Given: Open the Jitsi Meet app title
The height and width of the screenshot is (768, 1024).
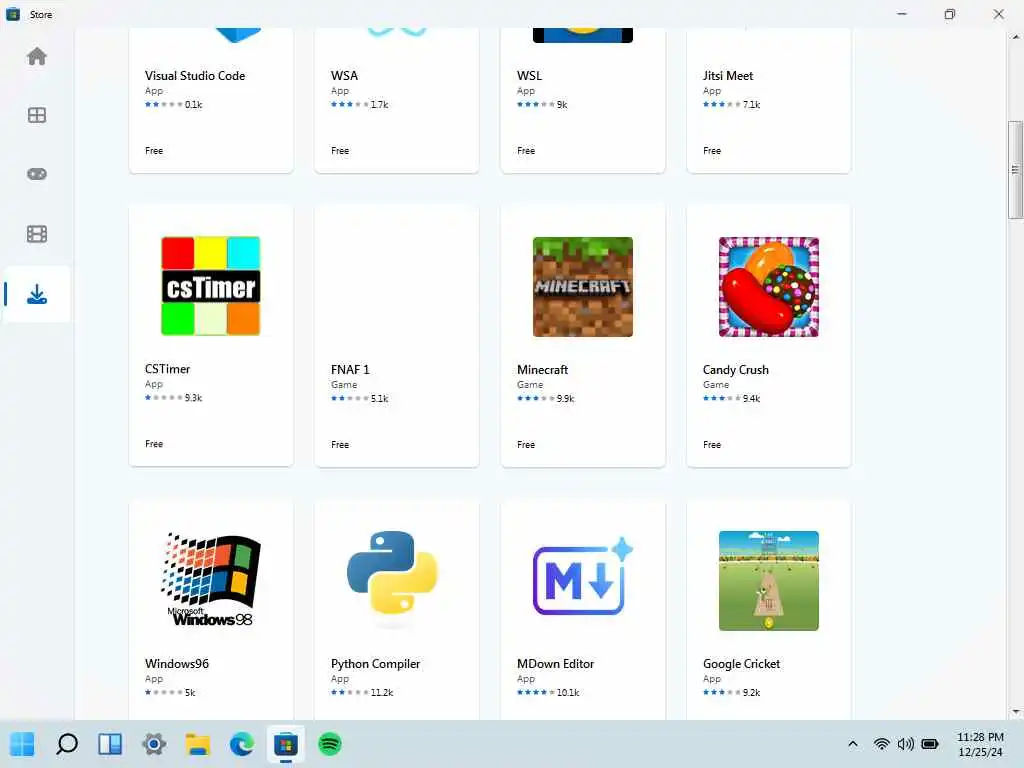Looking at the screenshot, I should [x=728, y=76].
